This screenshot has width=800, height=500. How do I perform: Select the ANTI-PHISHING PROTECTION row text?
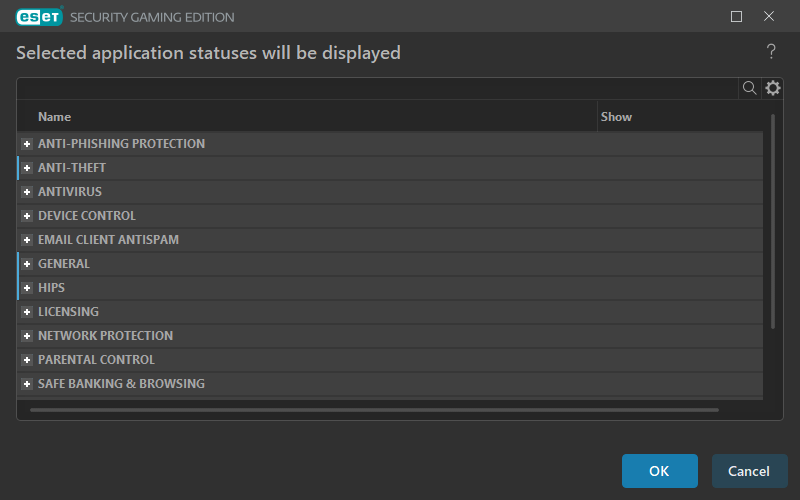121,144
